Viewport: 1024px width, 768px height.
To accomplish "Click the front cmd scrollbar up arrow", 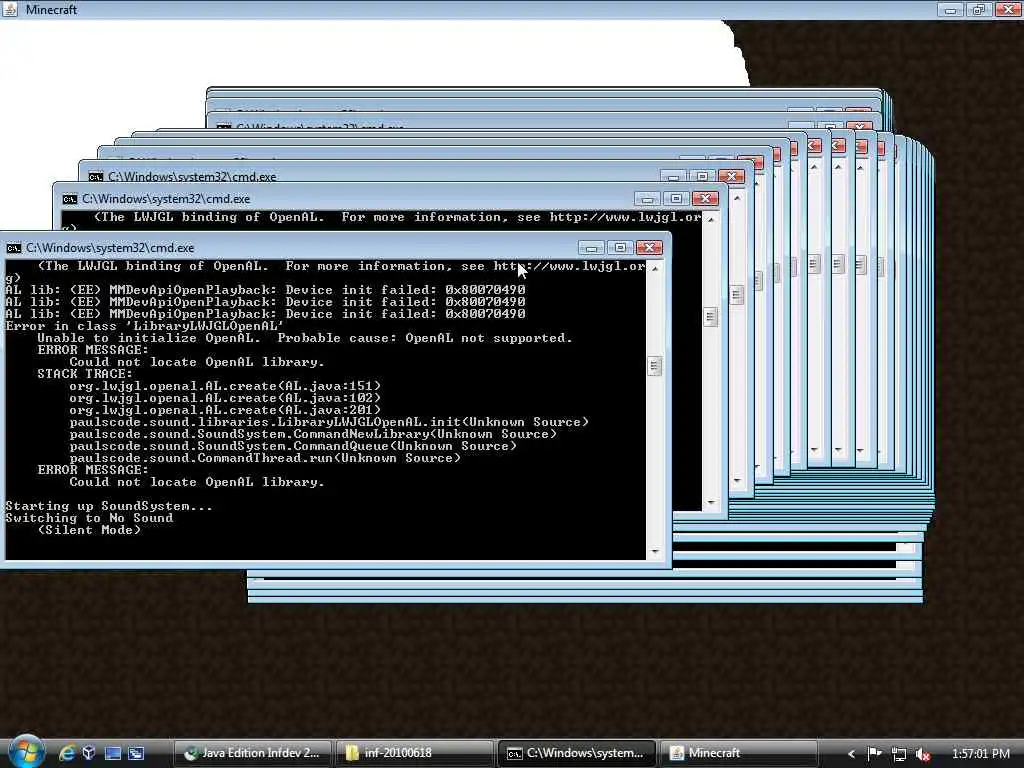I will click(x=655, y=268).
